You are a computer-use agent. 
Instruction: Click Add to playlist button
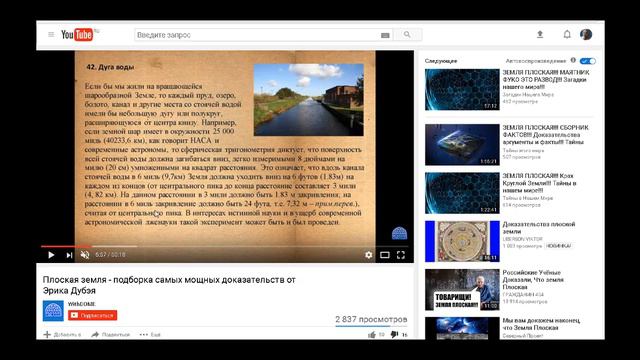62,335
